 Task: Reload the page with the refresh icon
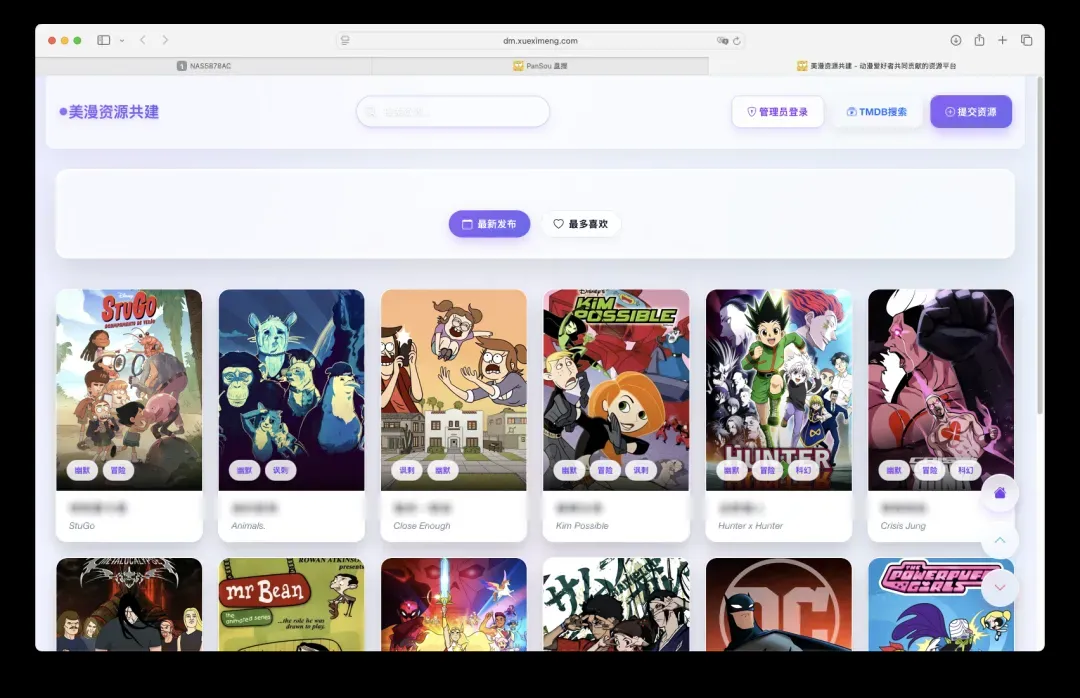[737, 41]
